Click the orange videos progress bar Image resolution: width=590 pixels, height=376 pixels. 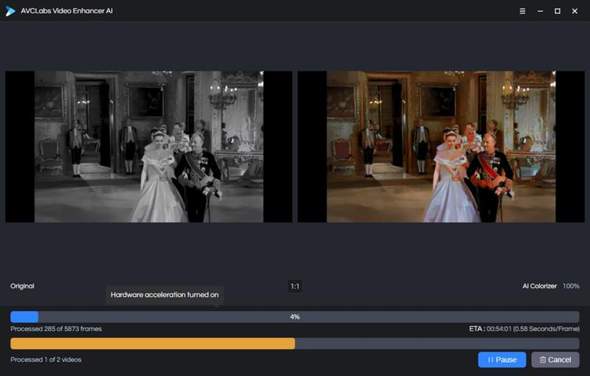[x=295, y=343]
